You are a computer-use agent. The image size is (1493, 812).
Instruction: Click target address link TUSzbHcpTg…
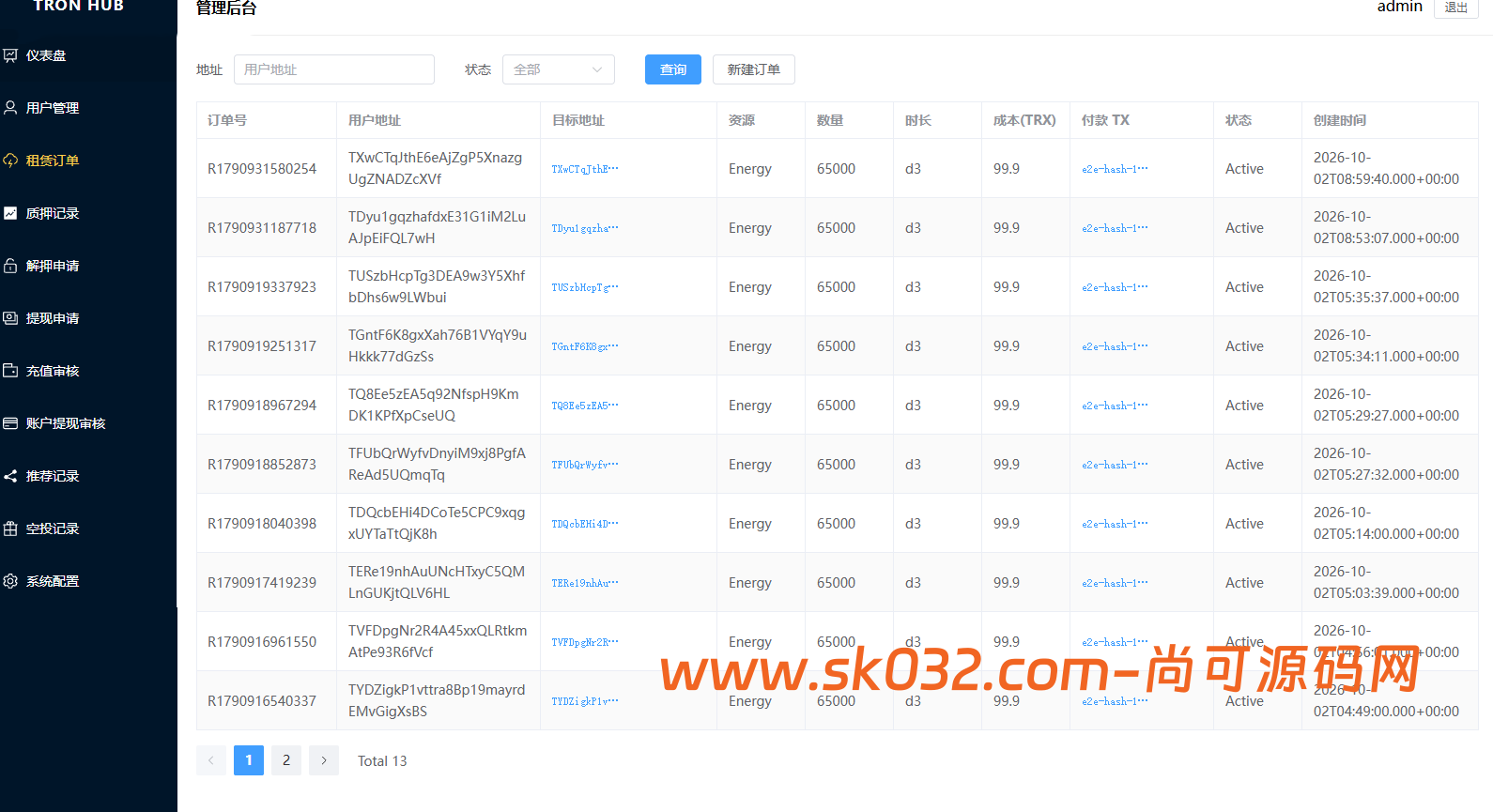tap(585, 287)
